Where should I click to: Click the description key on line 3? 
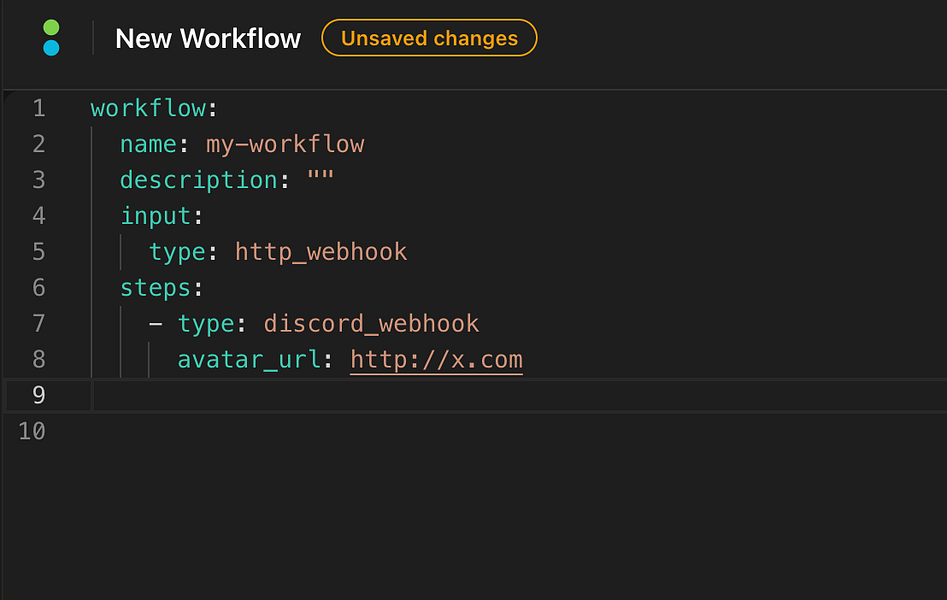pyautogui.click(x=198, y=180)
